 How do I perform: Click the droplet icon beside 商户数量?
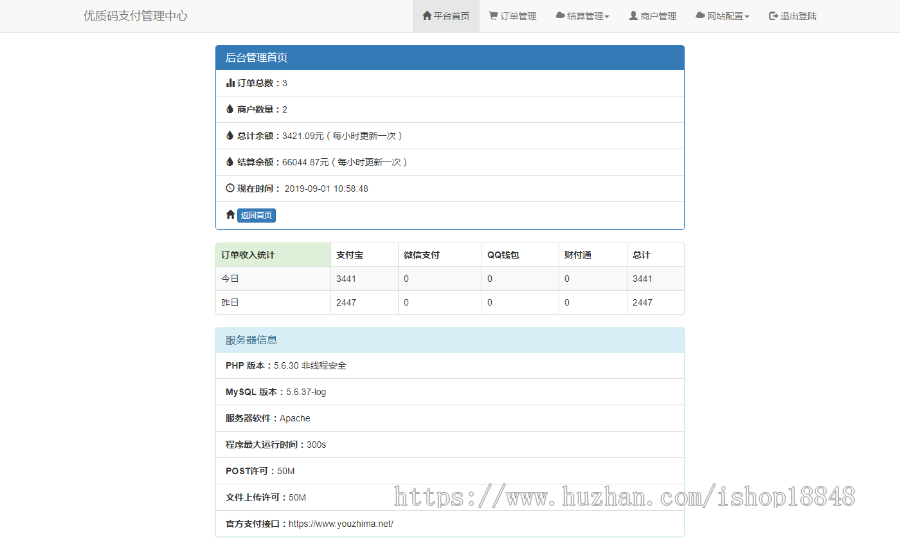pyautogui.click(x=230, y=109)
